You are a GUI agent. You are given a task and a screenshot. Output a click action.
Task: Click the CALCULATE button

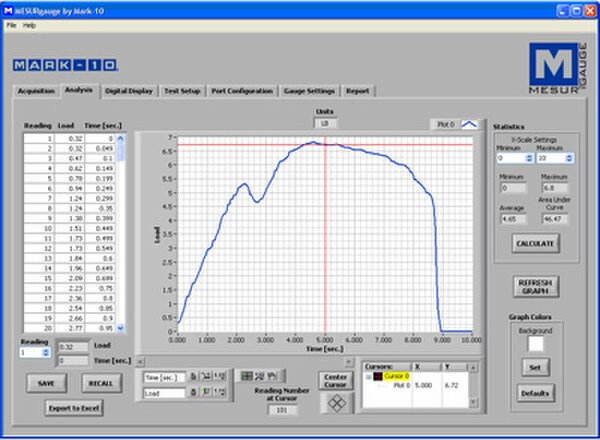535,243
